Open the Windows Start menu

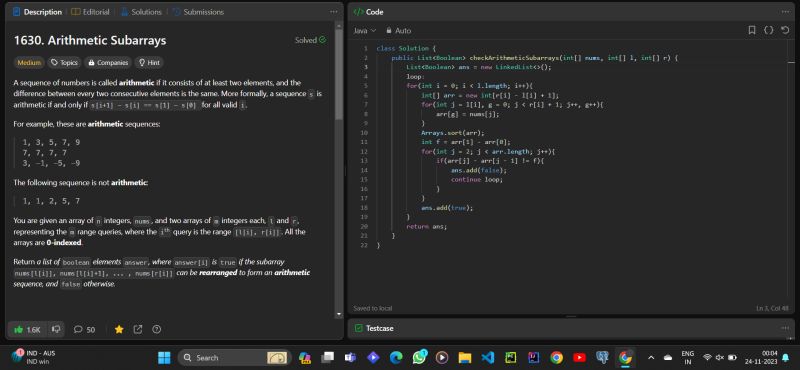point(164,358)
